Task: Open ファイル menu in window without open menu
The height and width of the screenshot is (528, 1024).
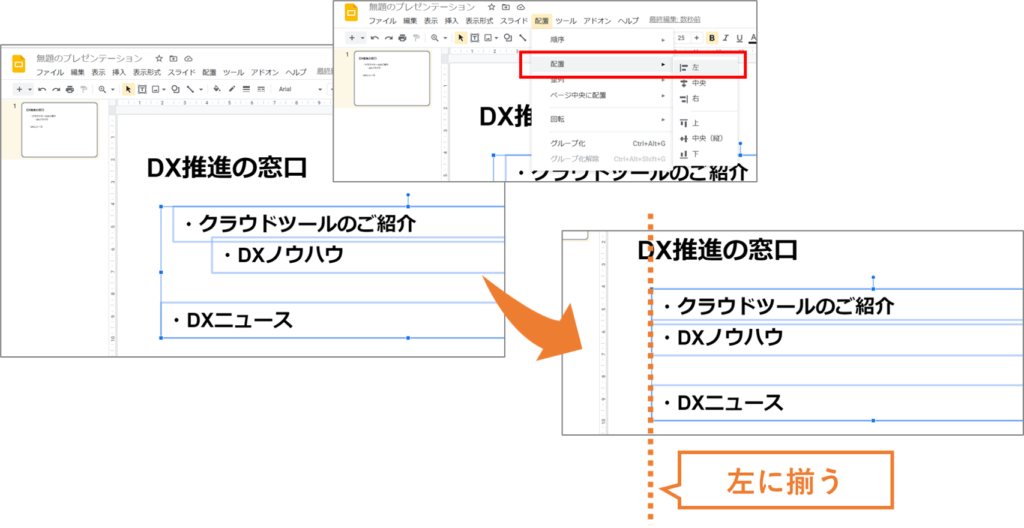Action: point(50,73)
